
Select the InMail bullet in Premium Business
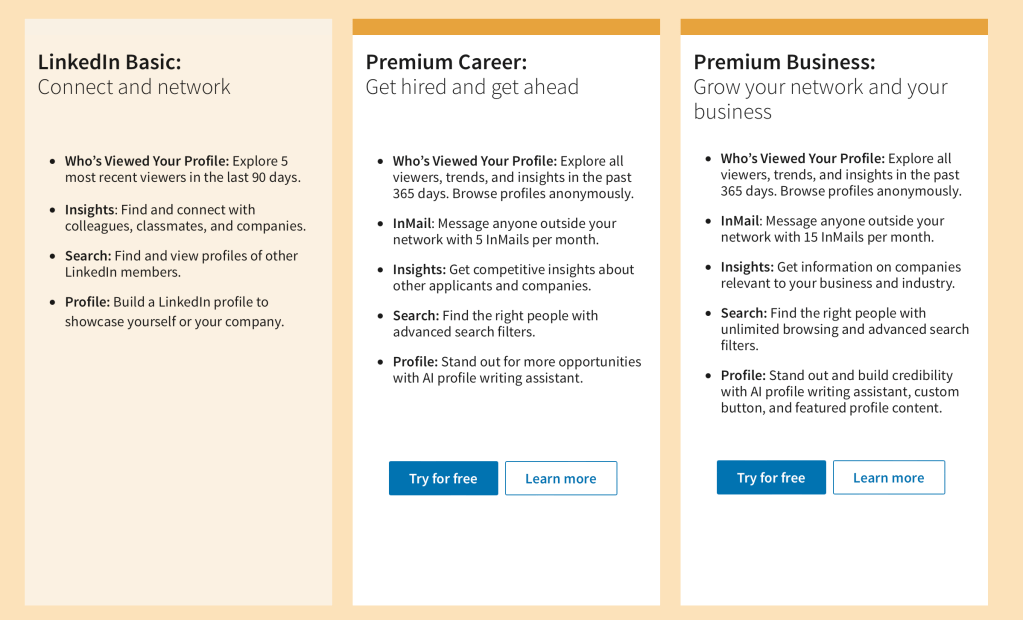coord(740,221)
